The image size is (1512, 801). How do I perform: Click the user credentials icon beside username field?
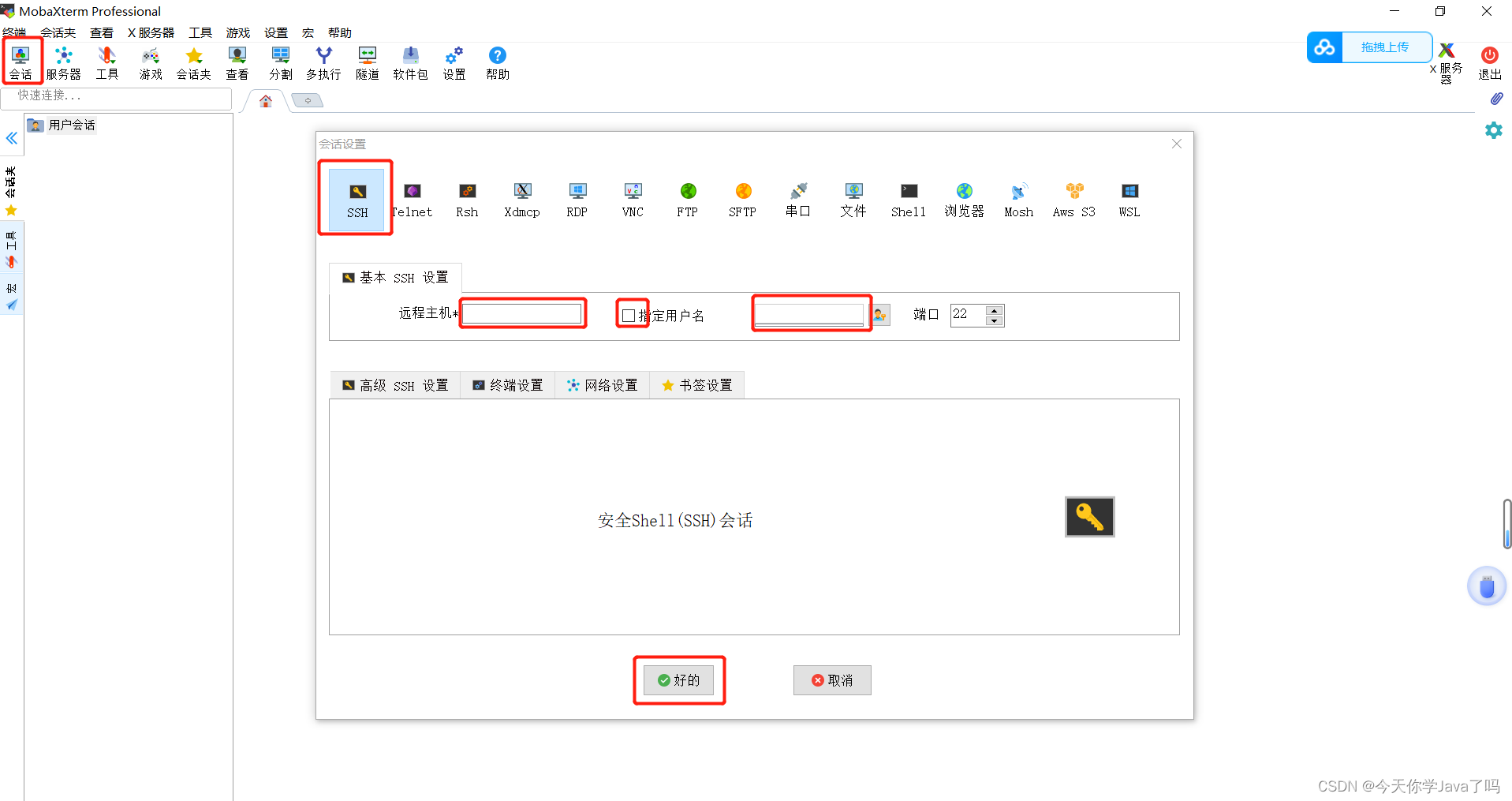click(880, 315)
